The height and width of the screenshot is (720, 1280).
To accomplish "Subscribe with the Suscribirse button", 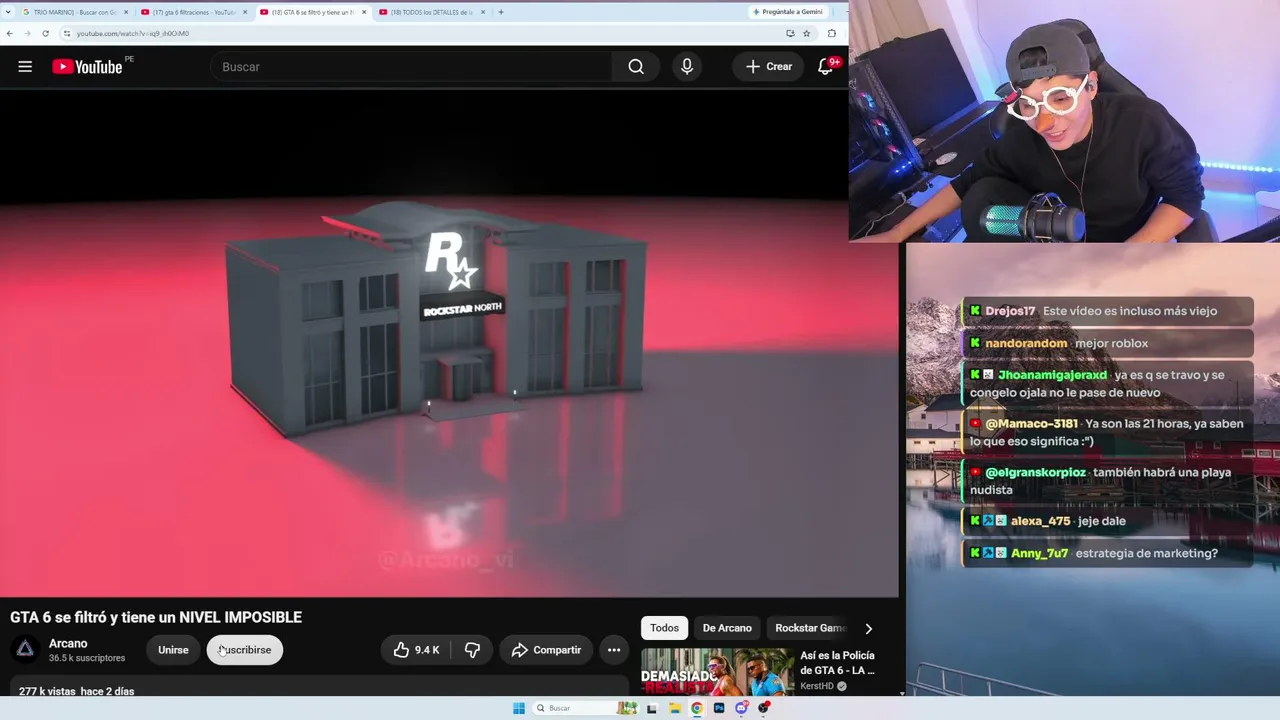I will tap(245, 650).
